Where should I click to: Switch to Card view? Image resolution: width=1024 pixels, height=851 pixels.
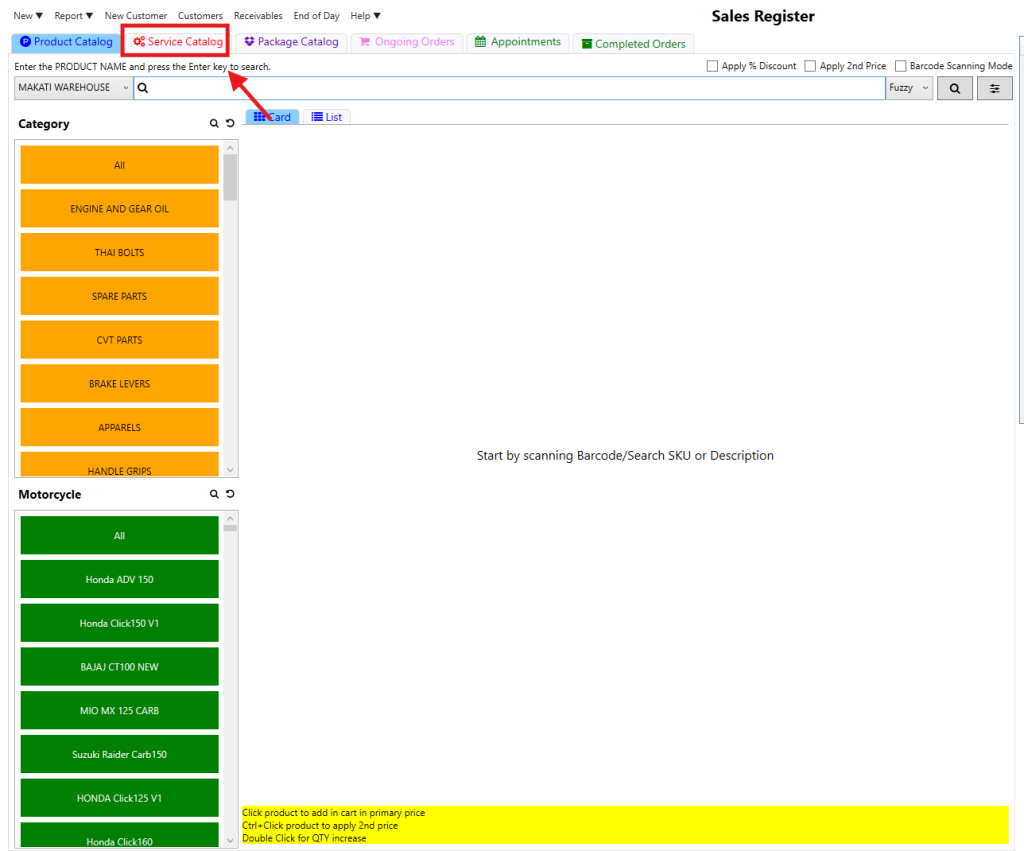(272, 117)
